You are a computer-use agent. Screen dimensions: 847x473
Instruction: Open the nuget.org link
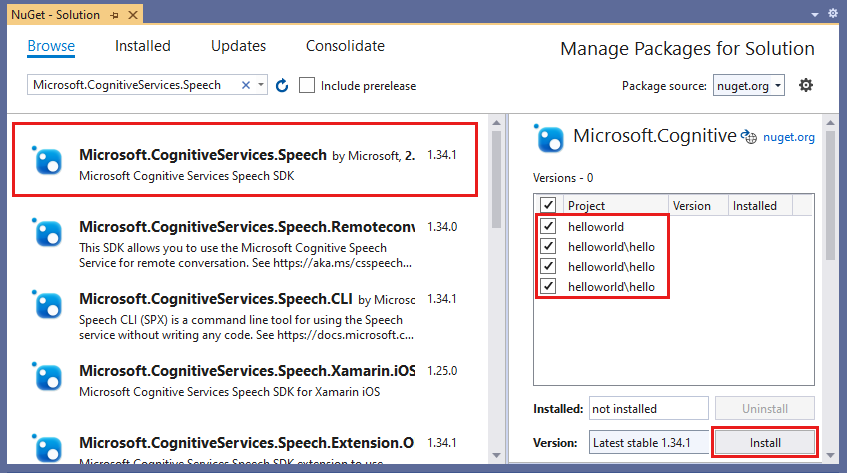[x=789, y=137]
